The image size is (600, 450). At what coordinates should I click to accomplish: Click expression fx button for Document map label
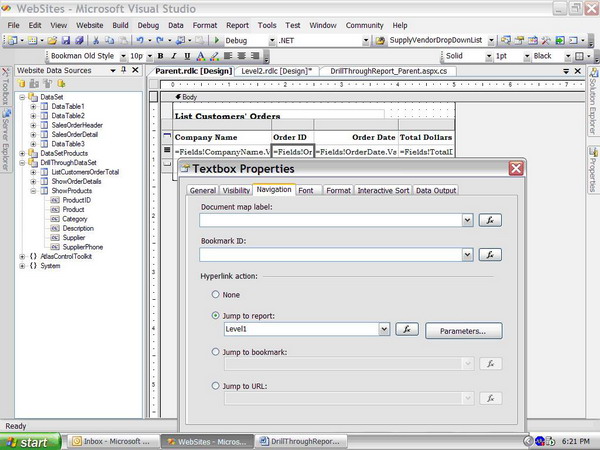[490, 220]
